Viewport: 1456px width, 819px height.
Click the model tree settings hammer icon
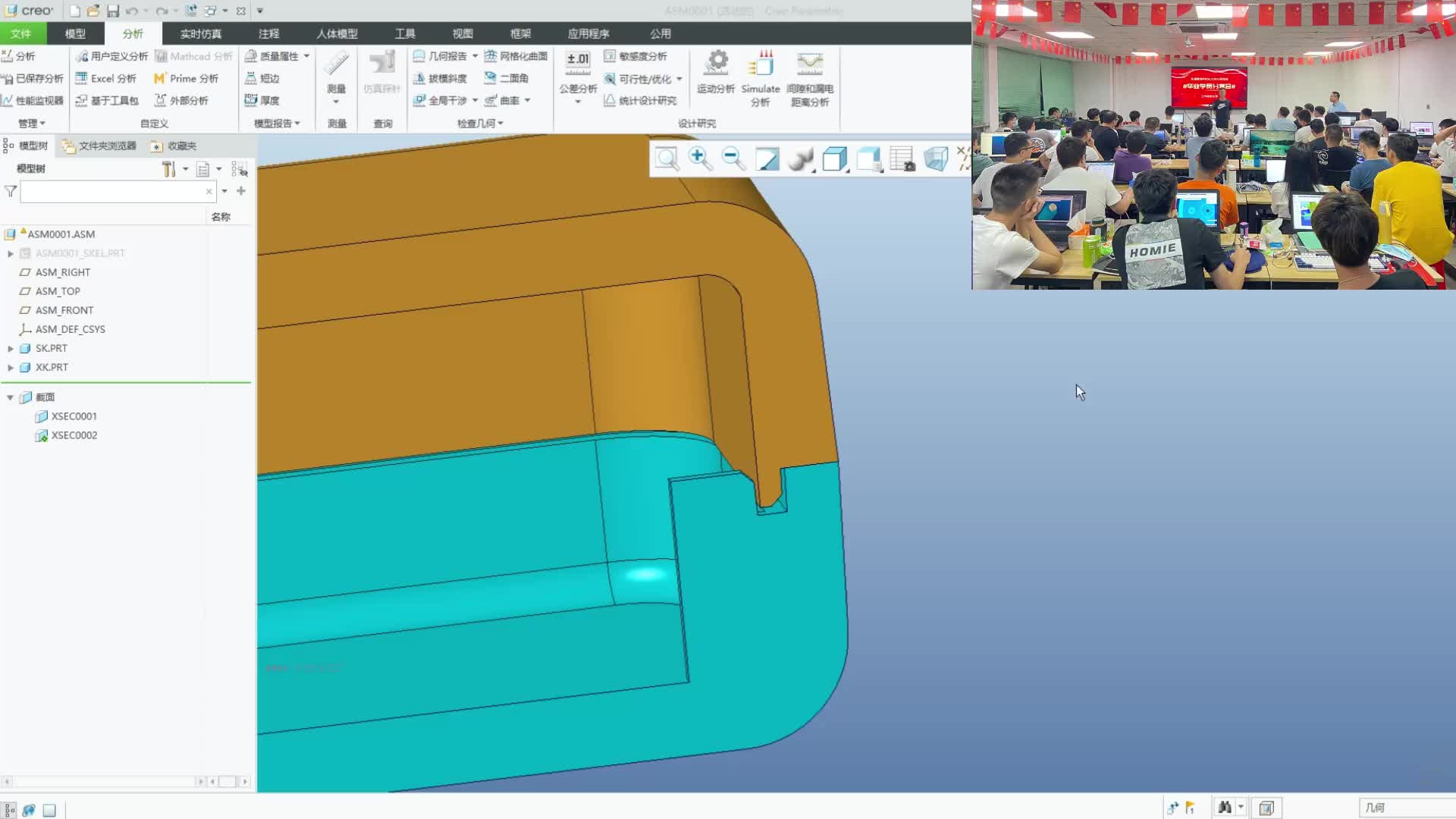point(168,169)
